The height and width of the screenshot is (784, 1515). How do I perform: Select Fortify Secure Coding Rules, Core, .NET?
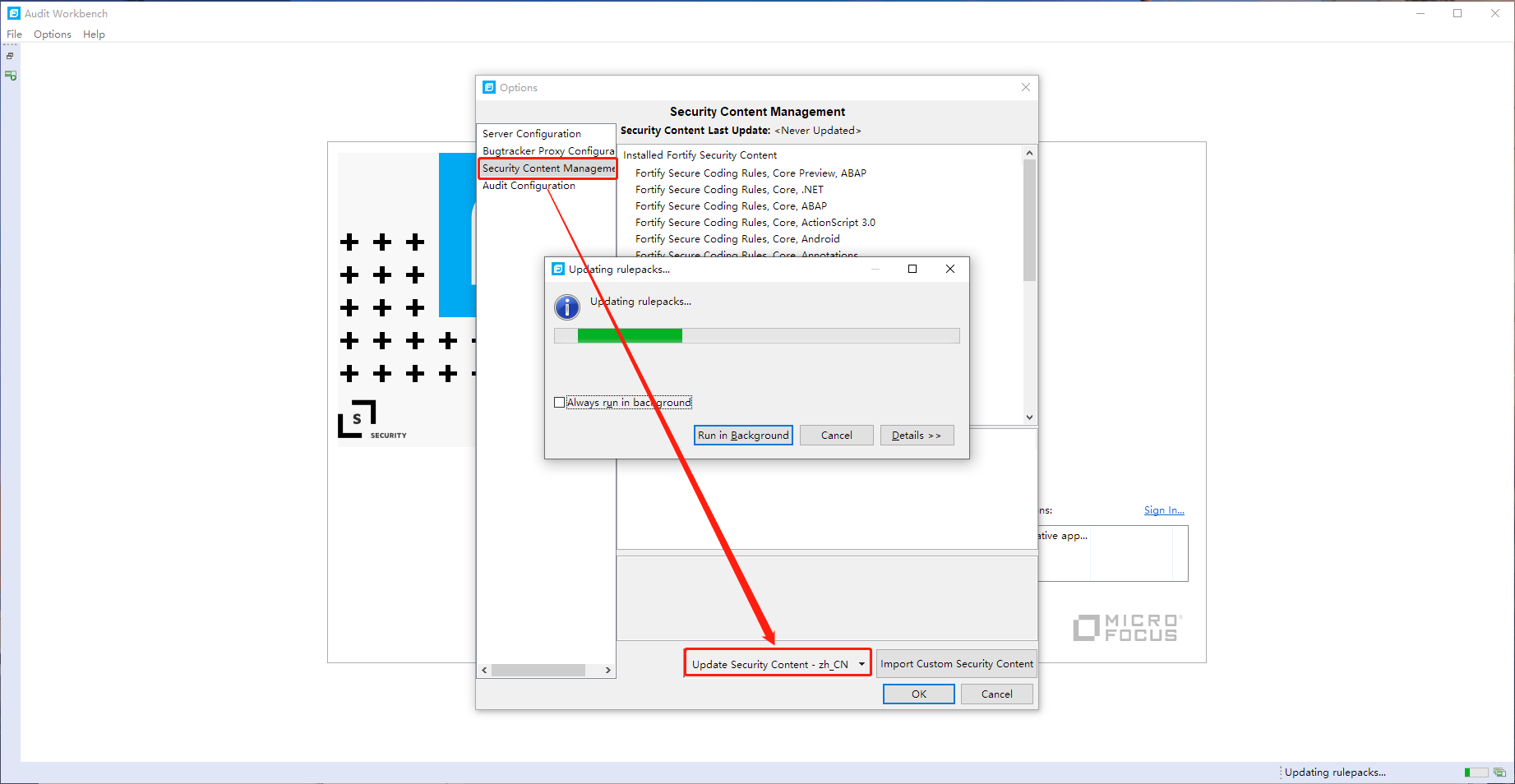(x=729, y=190)
